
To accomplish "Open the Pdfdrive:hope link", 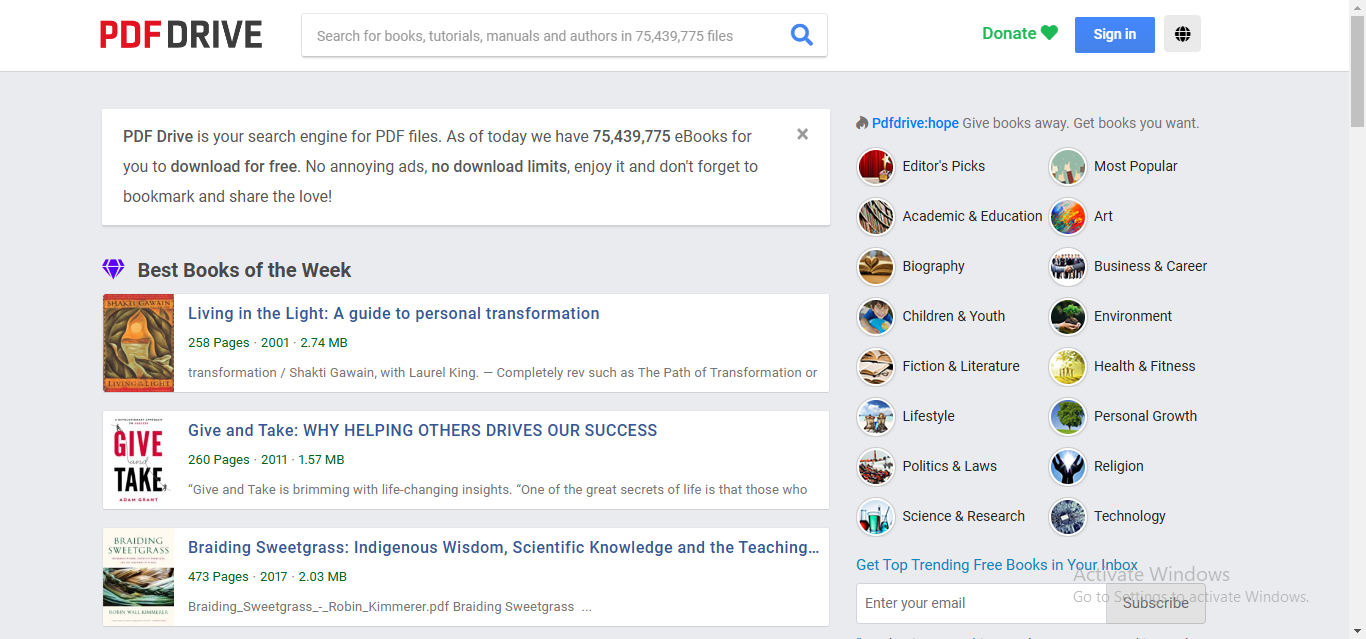I will tap(914, 123).
